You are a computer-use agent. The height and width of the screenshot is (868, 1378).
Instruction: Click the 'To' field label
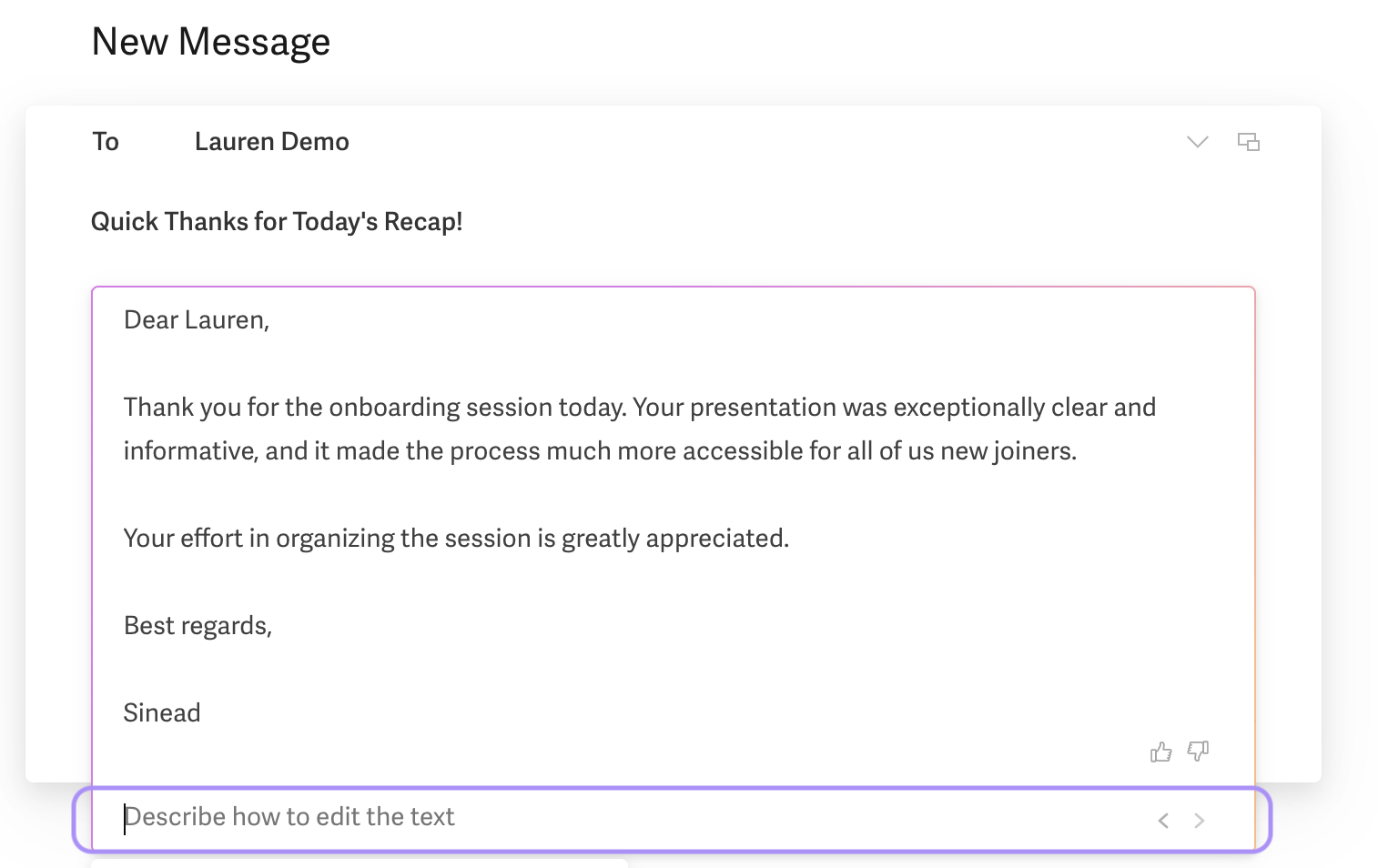point(106,142)
